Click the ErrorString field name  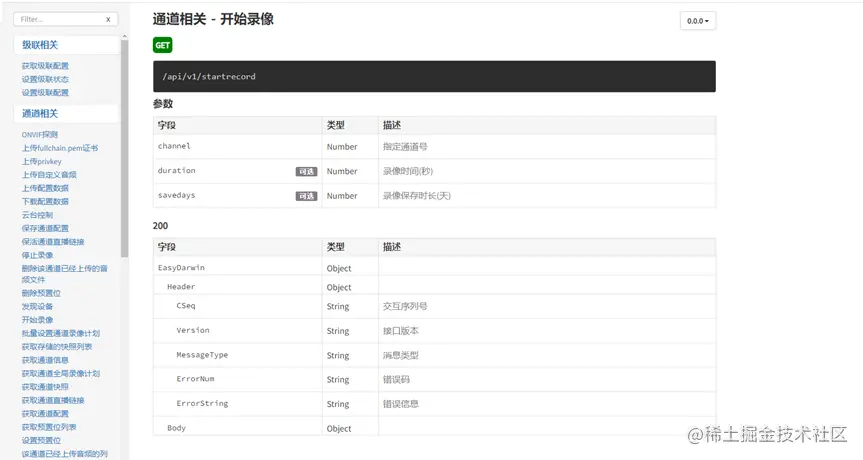pos(202,403)
